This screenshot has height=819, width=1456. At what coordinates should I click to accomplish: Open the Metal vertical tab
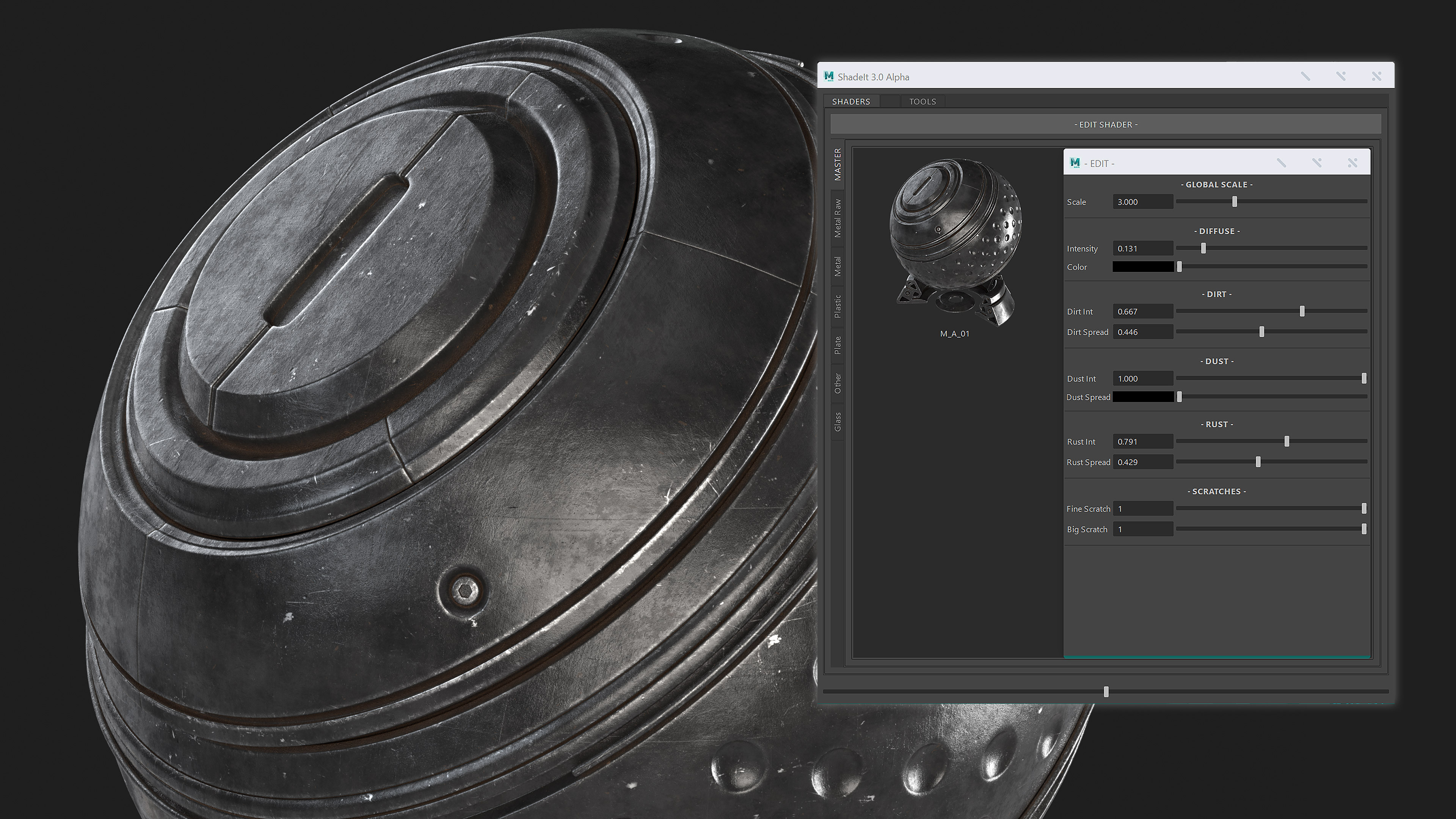[838, 266]
